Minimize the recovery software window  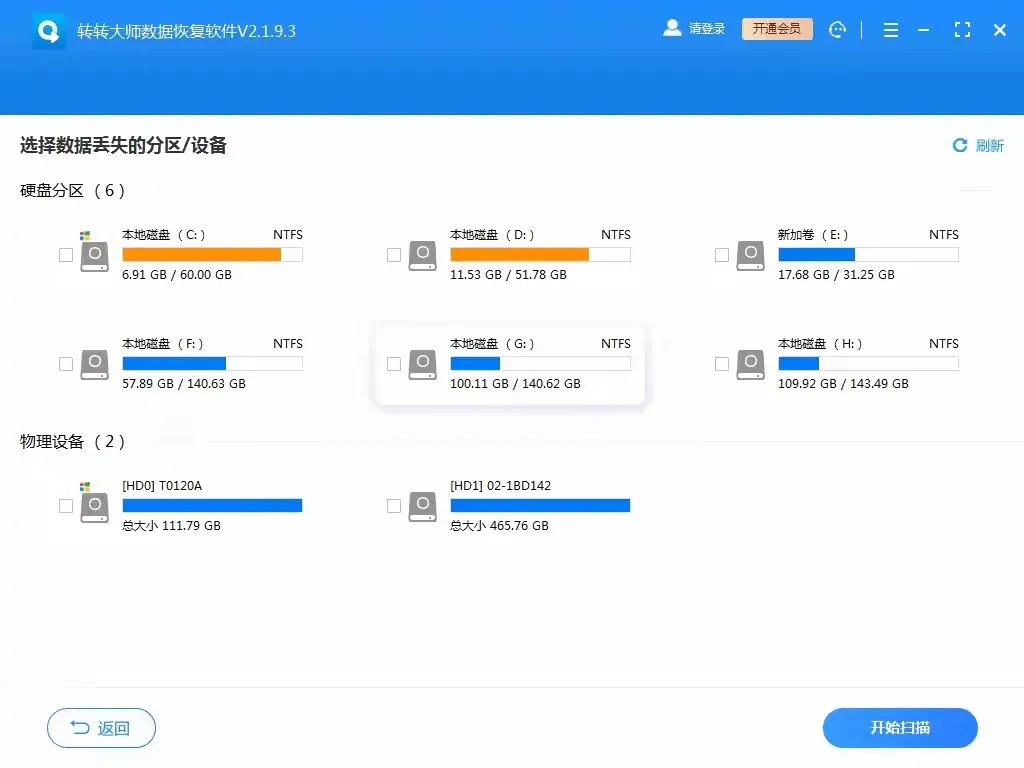tap(923, 30)
